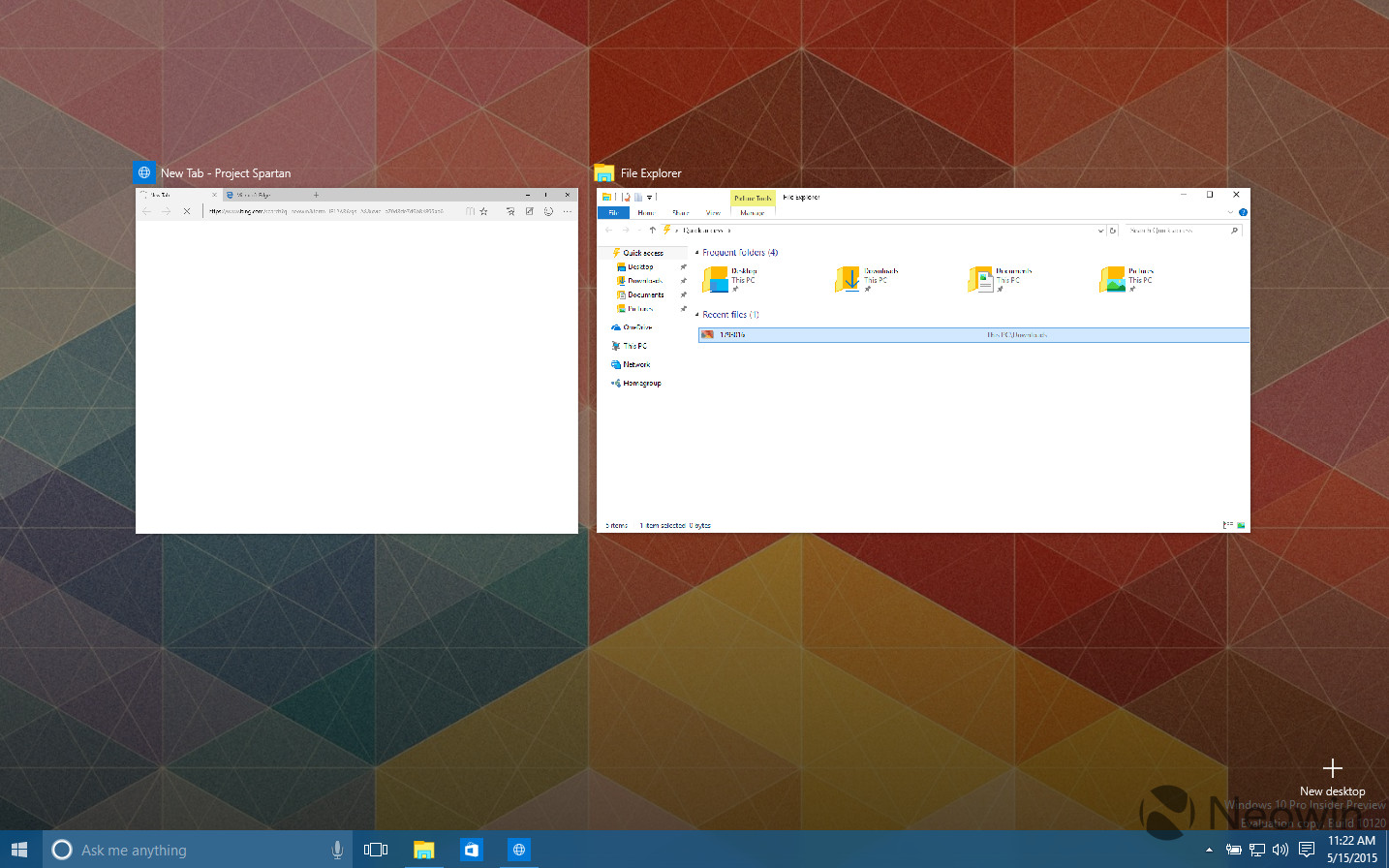
Task: Select Homegroup in the navigation pane
Action: tap(635, 383)
